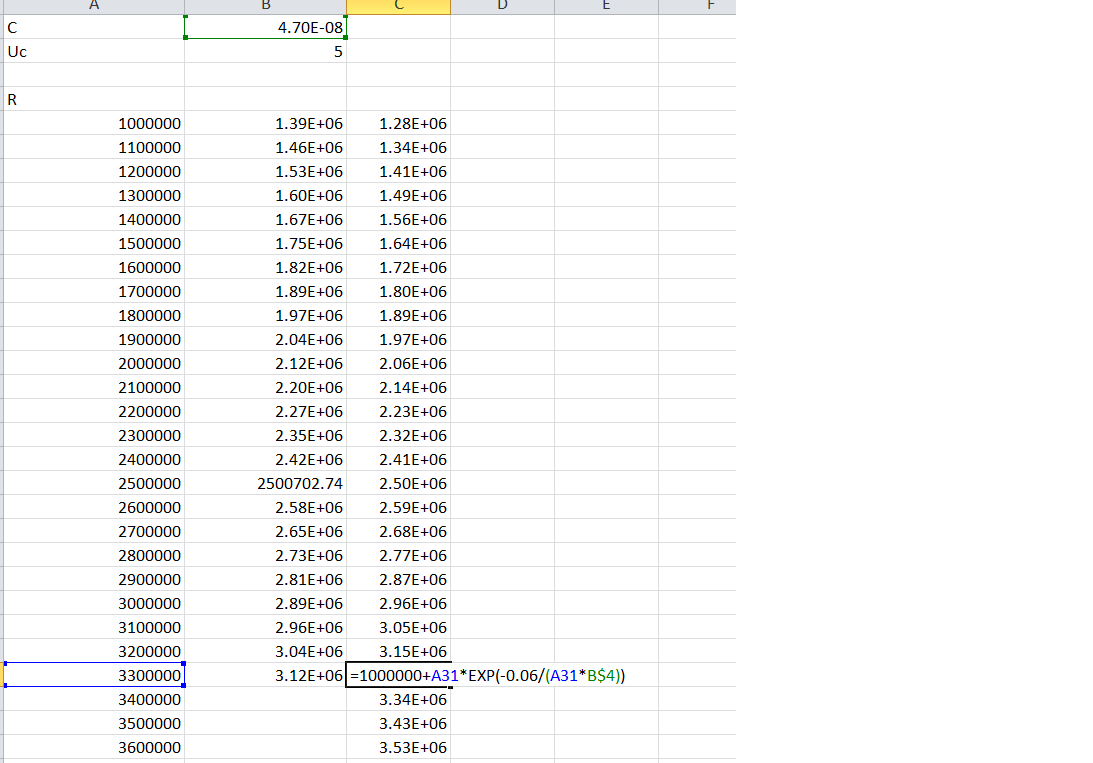Select column C header
This screenshot has width=1093, height=763.
tap(398, 6)
